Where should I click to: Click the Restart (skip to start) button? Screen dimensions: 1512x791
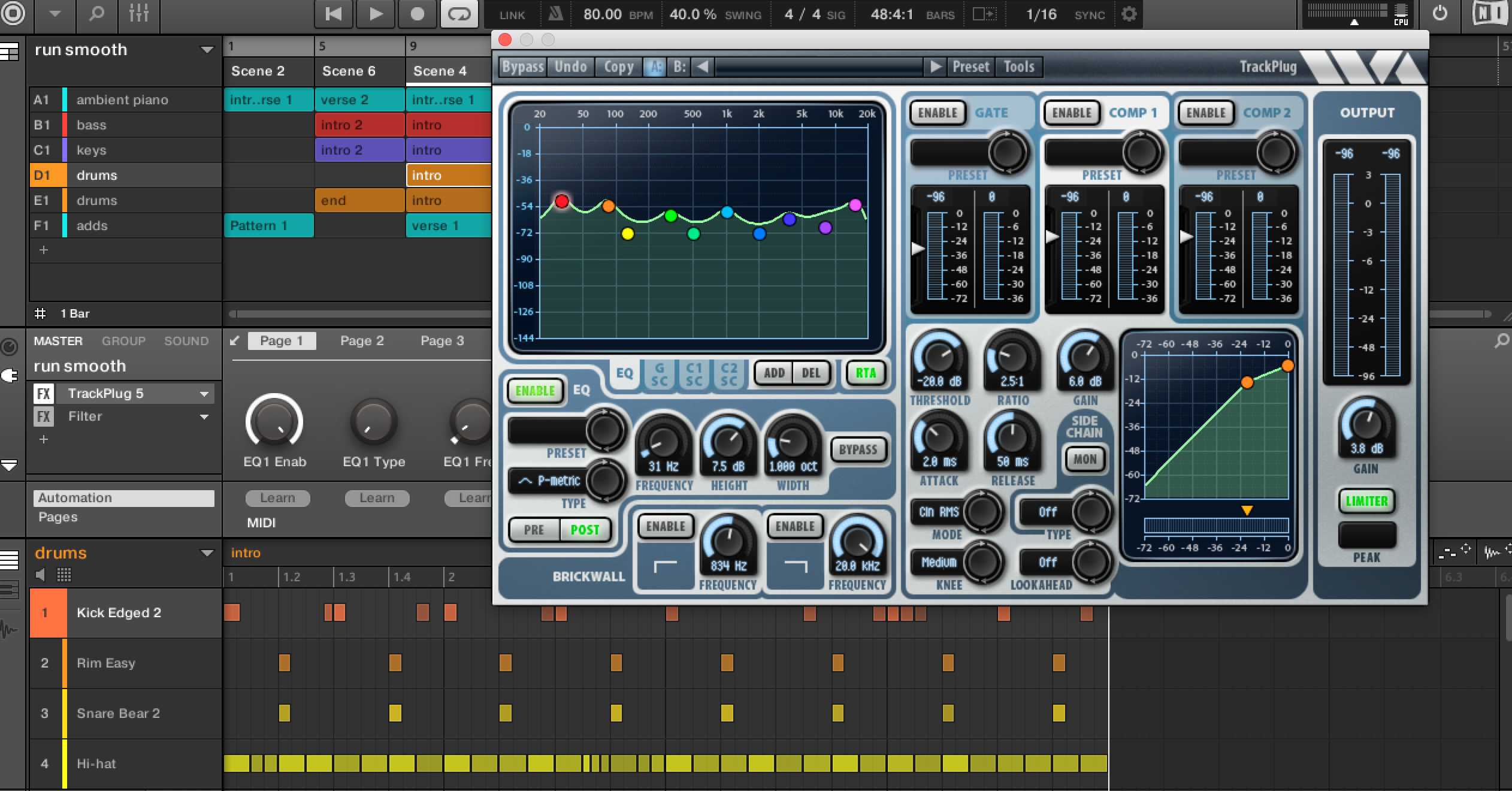click(334, 14)
